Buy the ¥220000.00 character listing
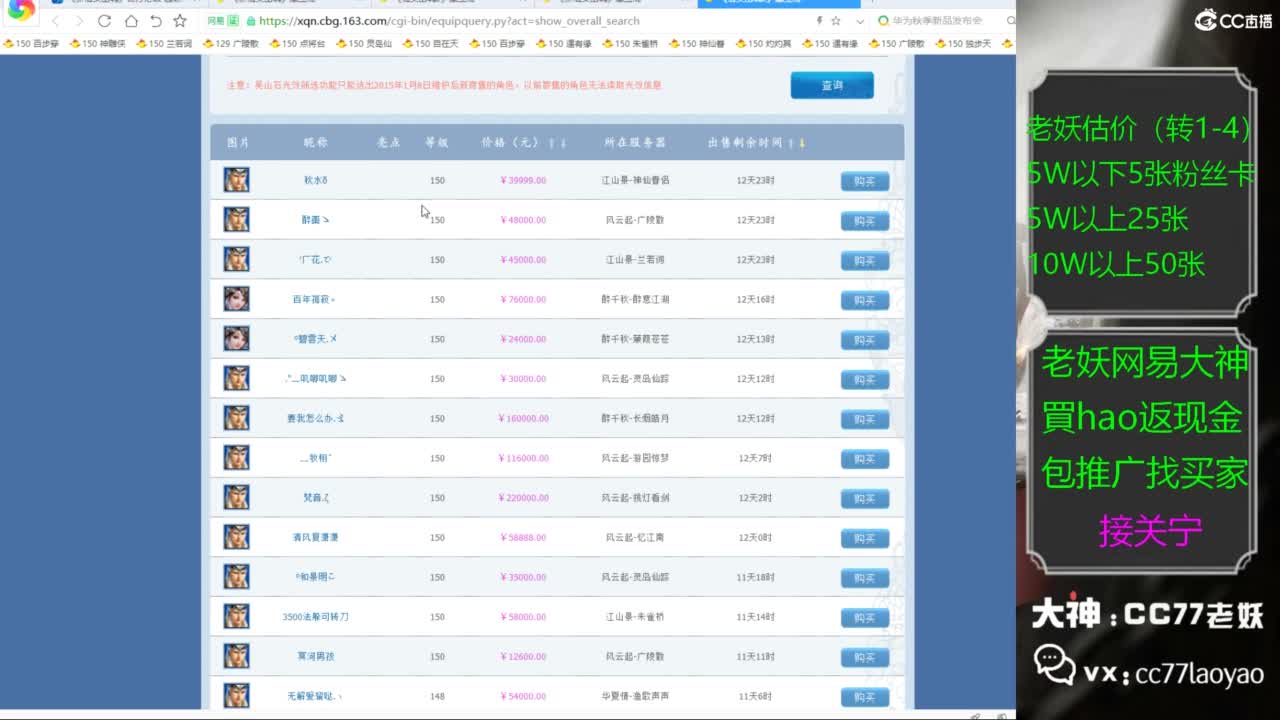 point(864,498)
